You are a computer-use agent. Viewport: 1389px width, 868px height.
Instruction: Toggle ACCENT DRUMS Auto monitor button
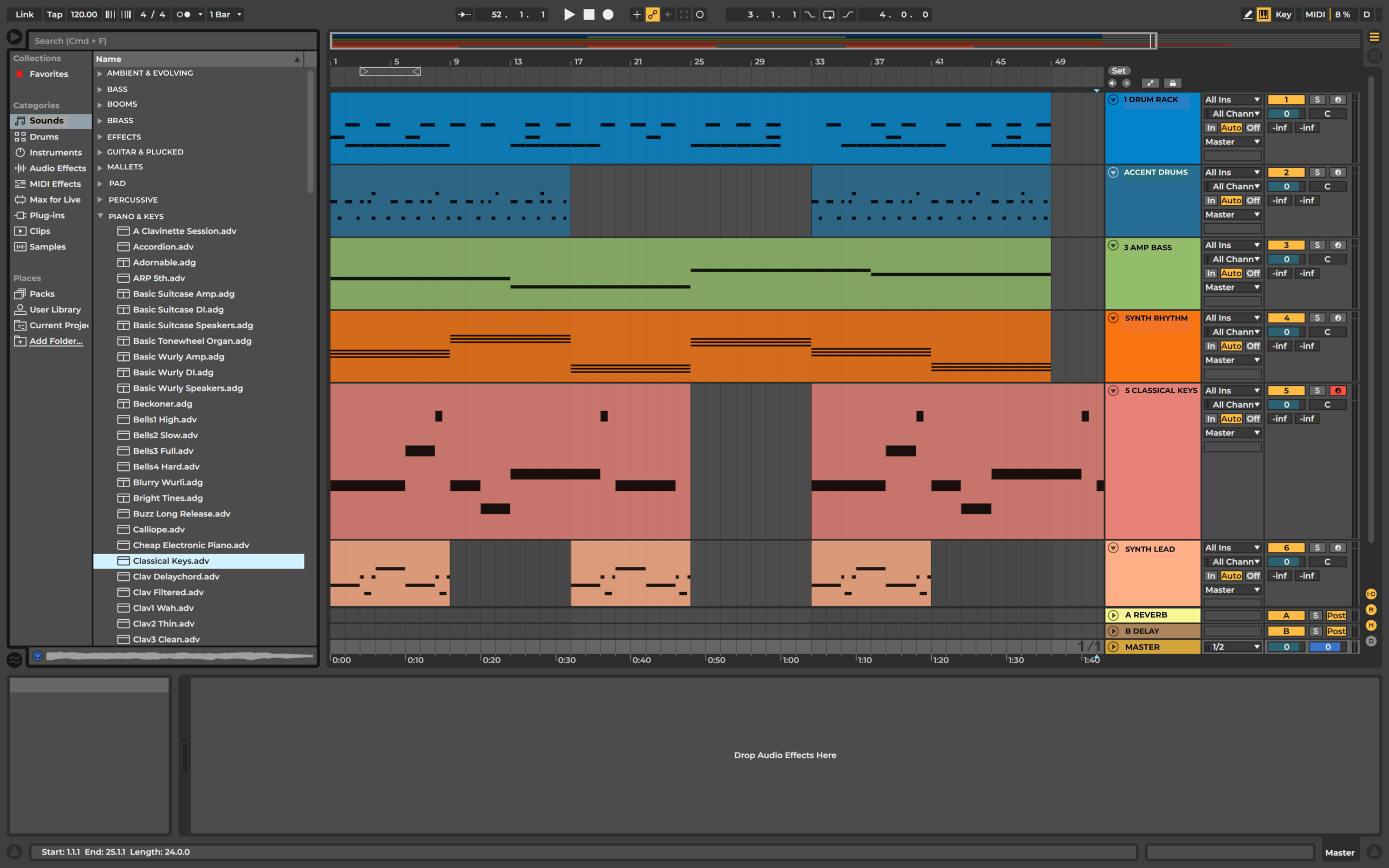(x=1231, y=200)
